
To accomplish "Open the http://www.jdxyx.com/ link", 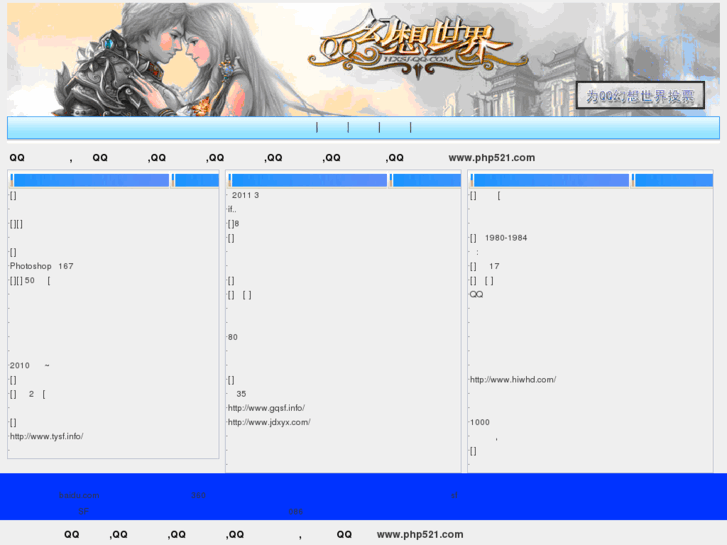I will tap(269, 423).
